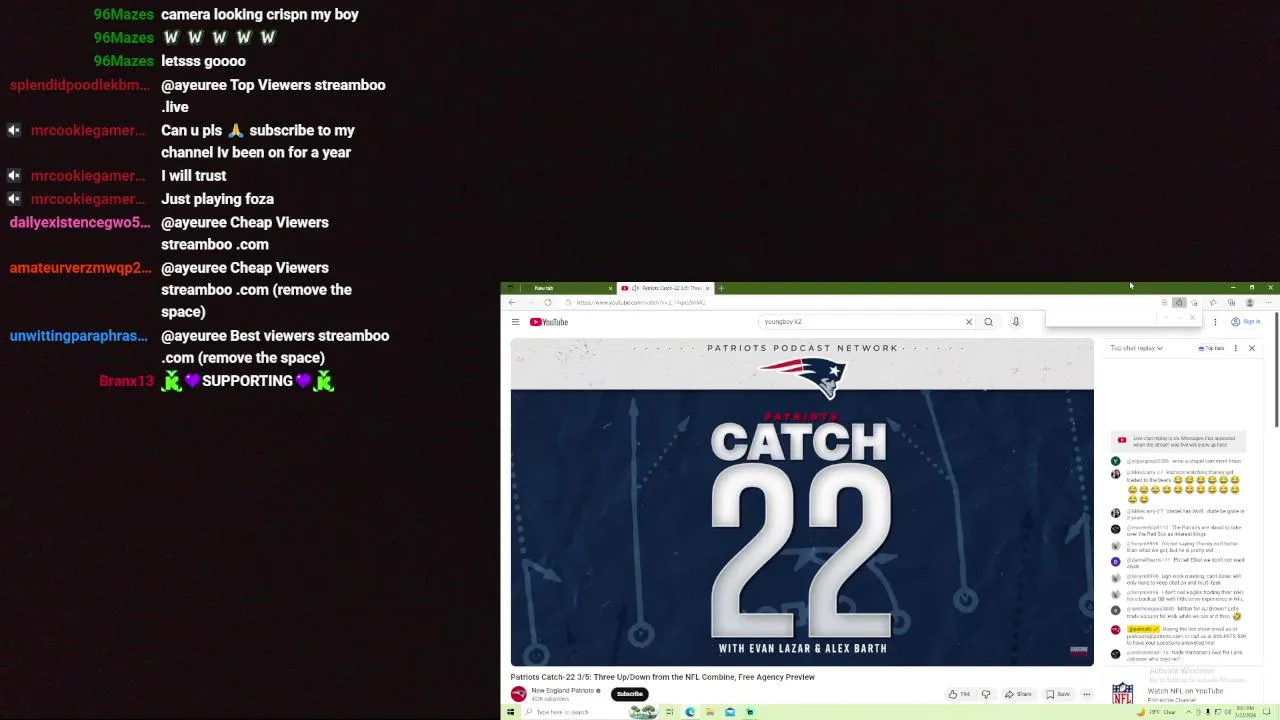The image size is (1280, 720).
Task: Open the YouTube hamburger guide menu
Action: pos(515,322)
